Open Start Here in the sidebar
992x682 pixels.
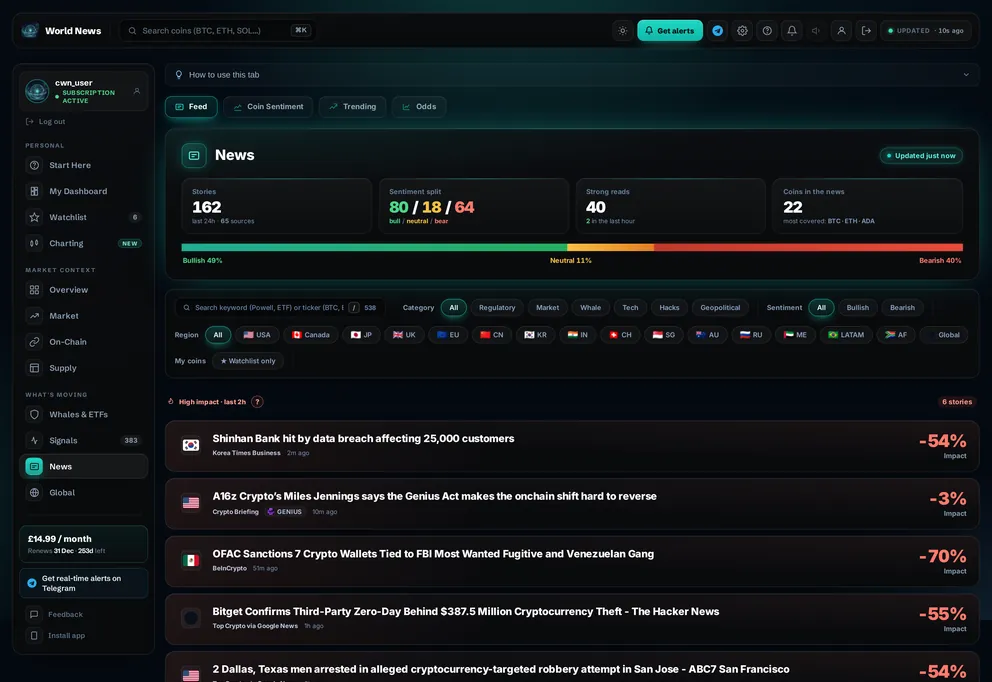tap(84, 165)
